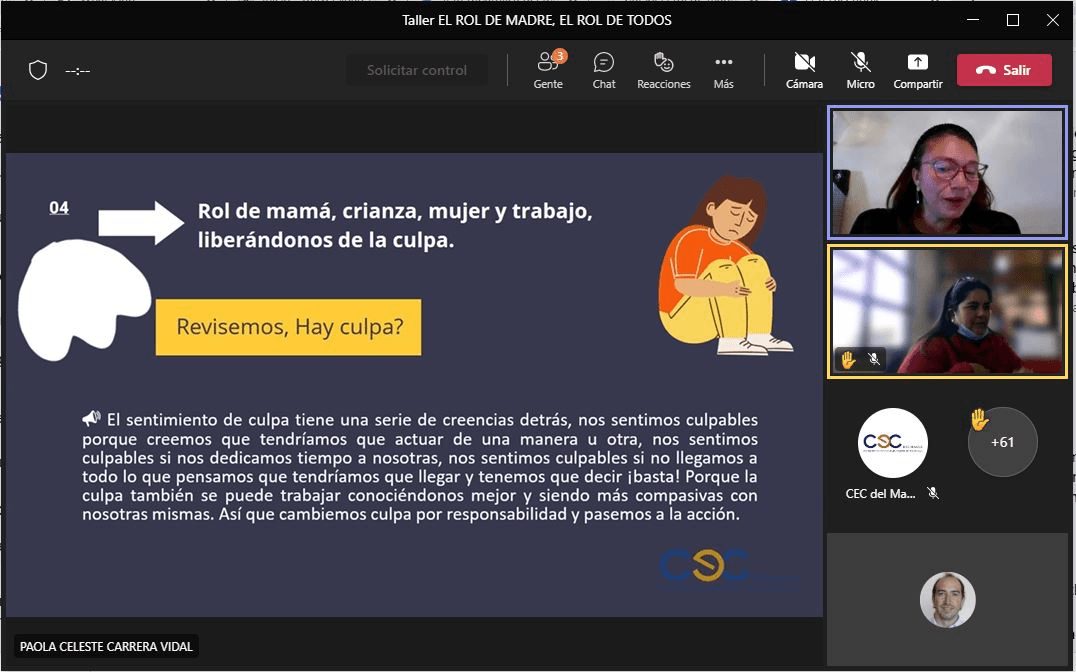Click the bottom participant profile photo
This screenshot has height=672, width=1076.
tap(947, 599)
